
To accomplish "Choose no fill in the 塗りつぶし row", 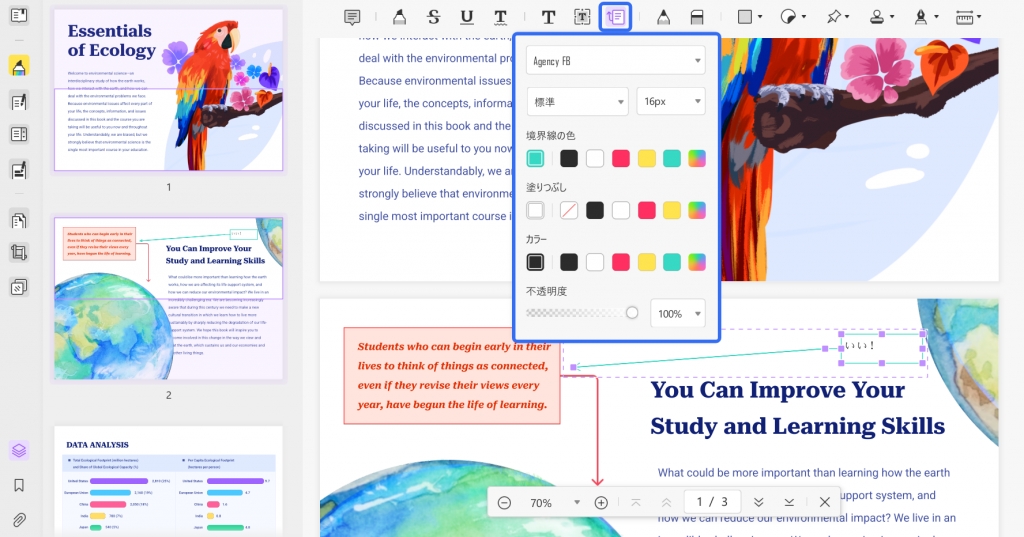I will pyautogui.click(x=569, y=210).
